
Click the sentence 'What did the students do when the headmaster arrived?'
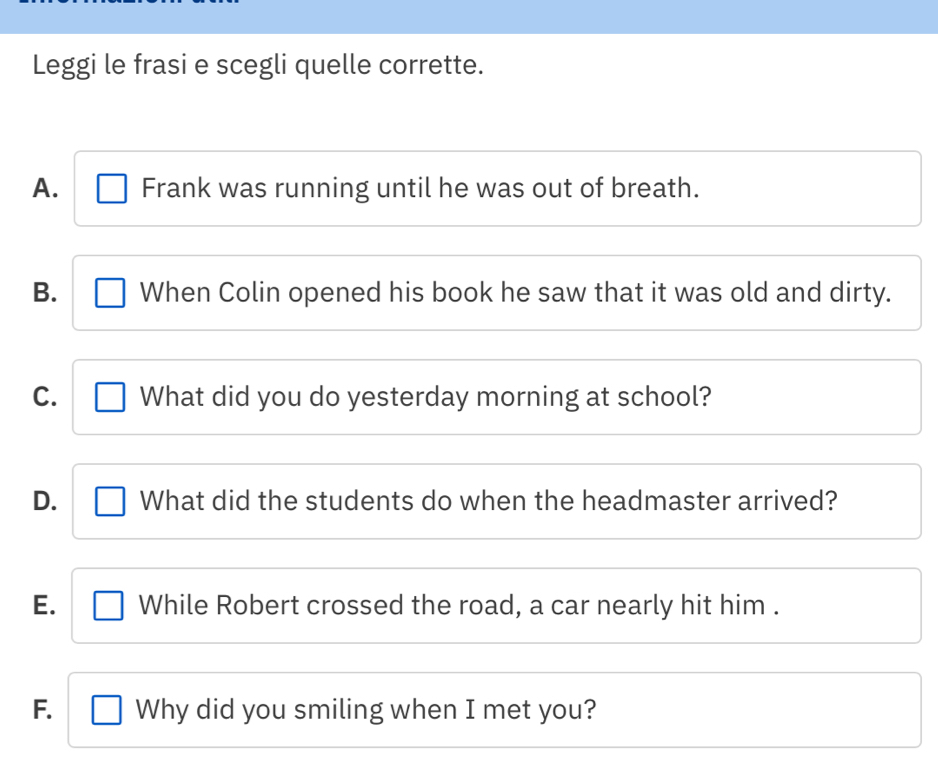tap(488, 501)
